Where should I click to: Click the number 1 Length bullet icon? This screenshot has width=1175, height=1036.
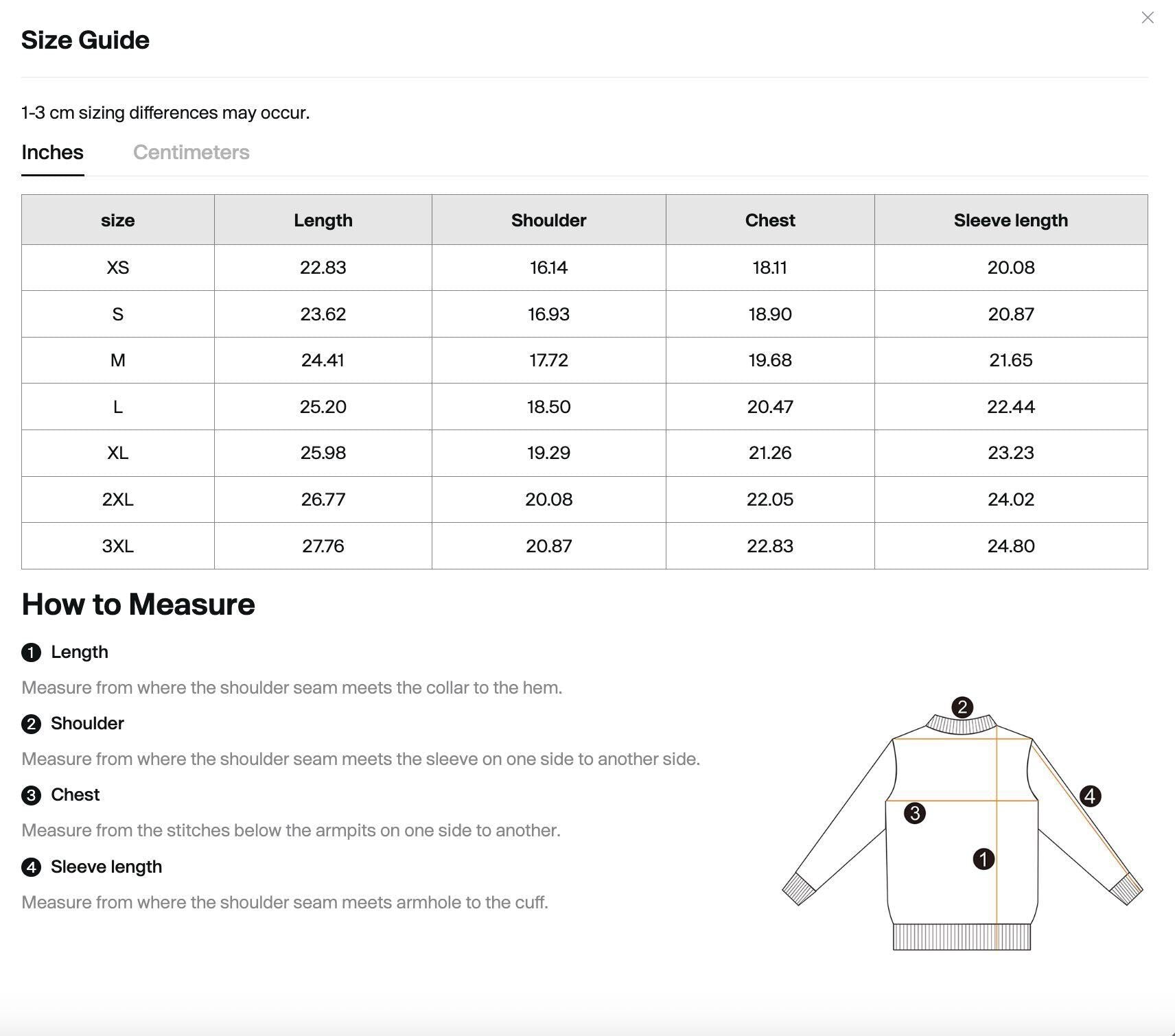31,652
